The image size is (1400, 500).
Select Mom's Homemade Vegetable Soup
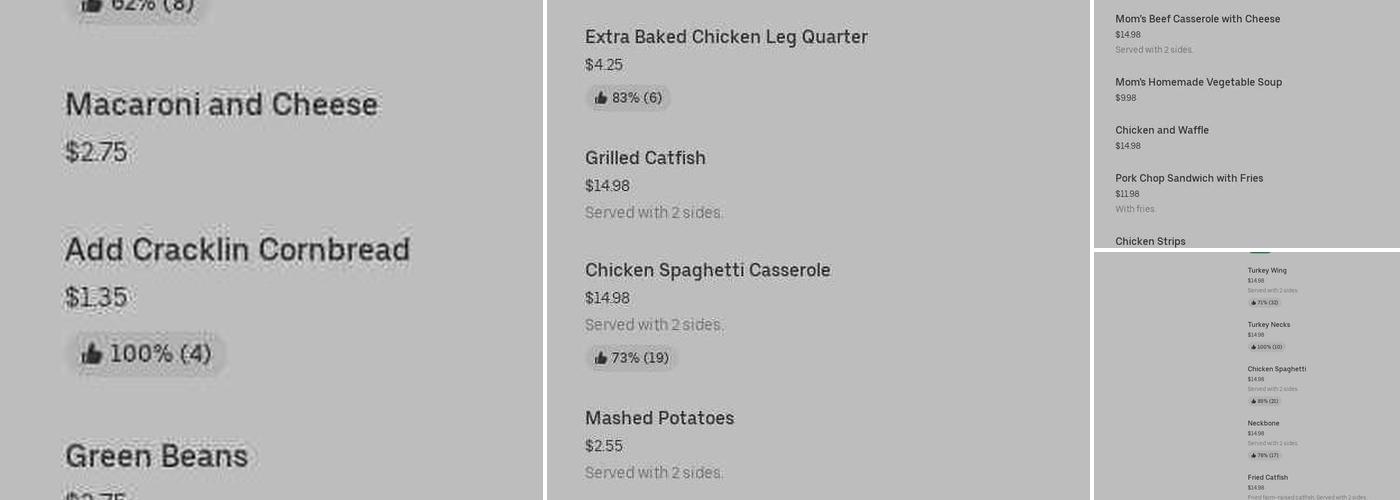coord(1198,82)
